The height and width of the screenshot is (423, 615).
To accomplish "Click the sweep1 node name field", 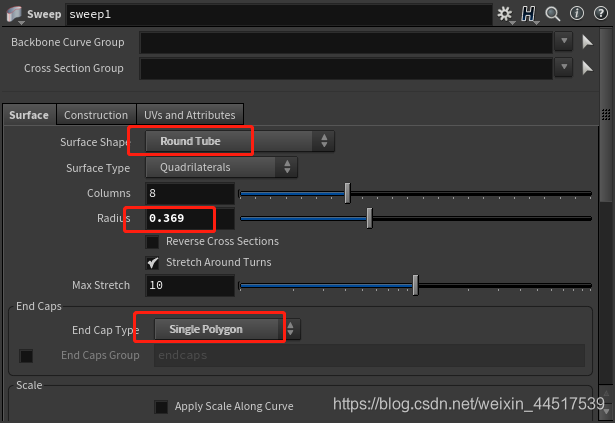I will click(279, 15).
